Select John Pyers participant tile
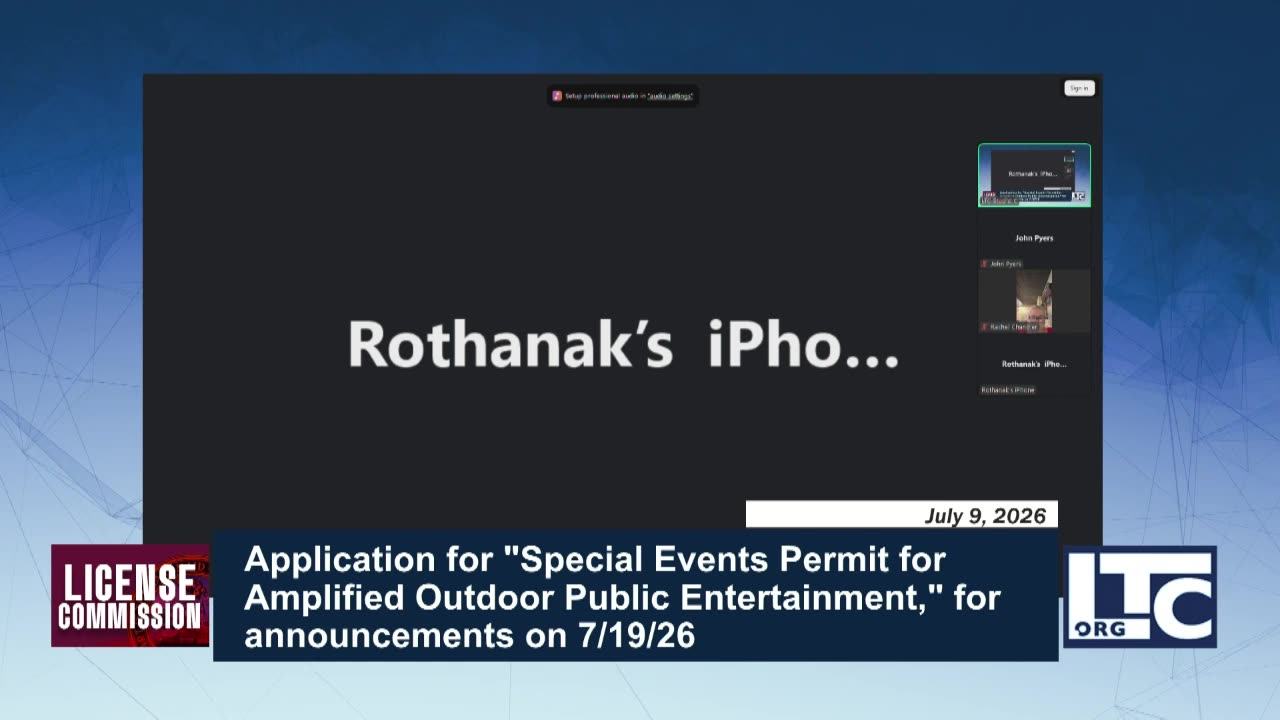The image size is (1280, 720). 1034,238
